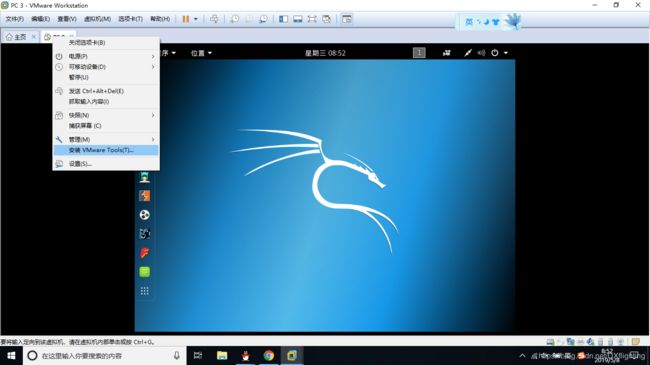The image size is (650, 365).
Task: Click 安装 VMware Tools(T)... entry
Action: [x=106, y=150]
